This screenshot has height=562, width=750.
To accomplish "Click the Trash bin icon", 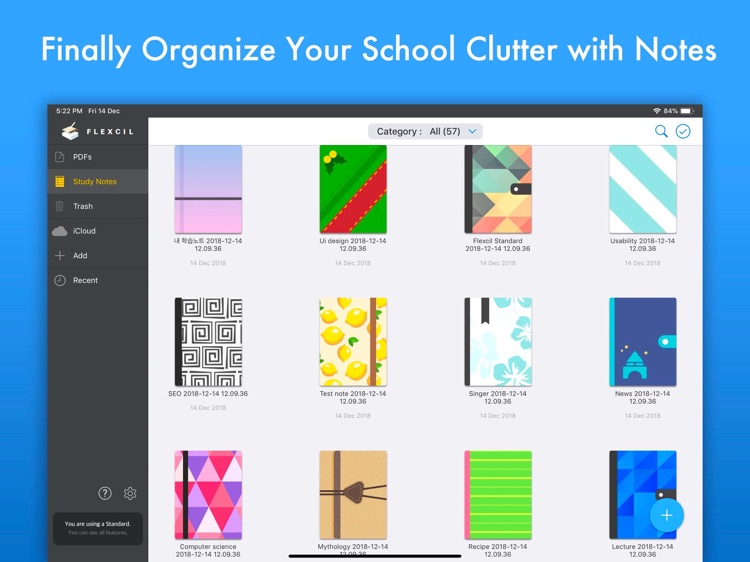I will pos(60,206).
